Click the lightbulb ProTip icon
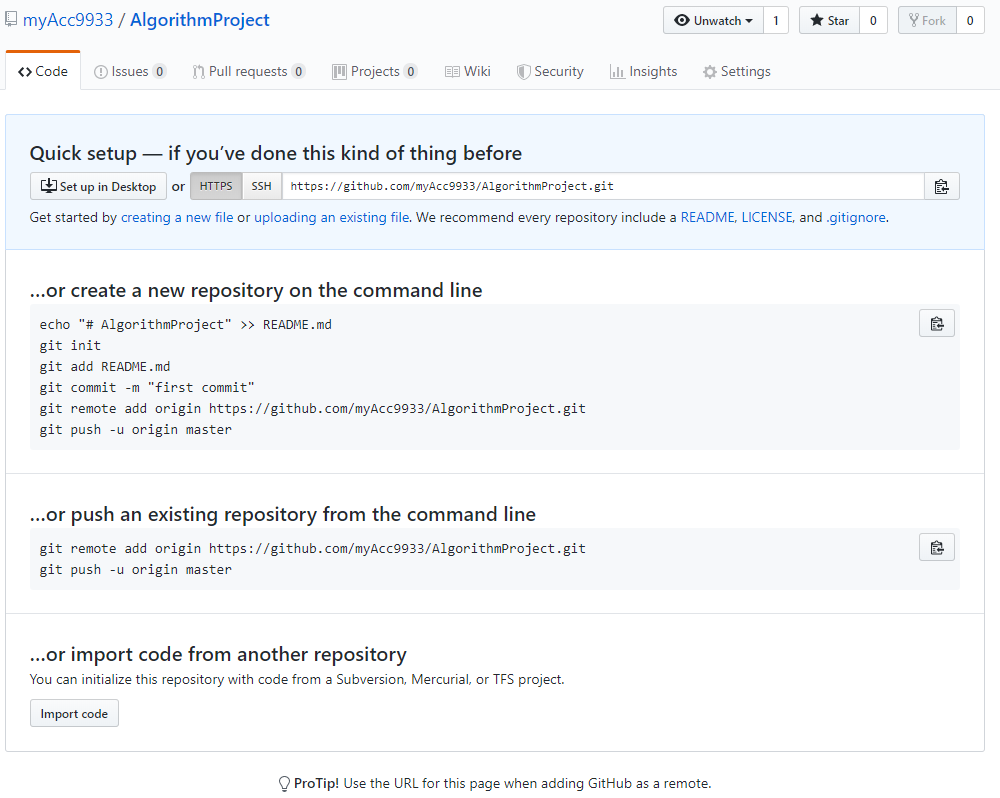The height and width of the screenshot is (798, 1000). pyautogui.click(x=284, y=783)
